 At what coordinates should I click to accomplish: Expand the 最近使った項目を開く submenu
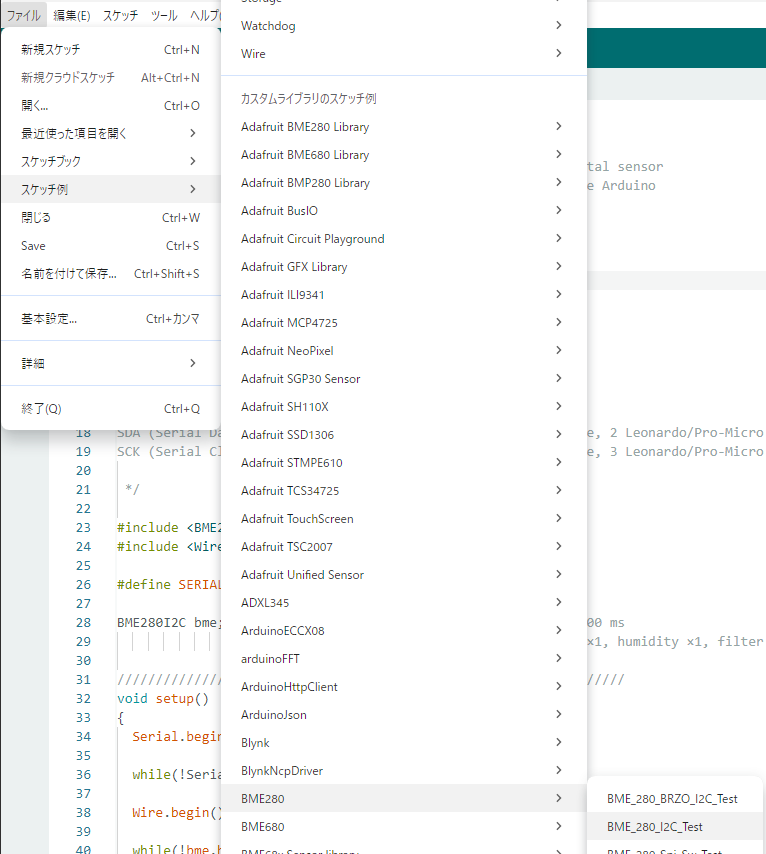pyautogui.click(x=75, y=133)
